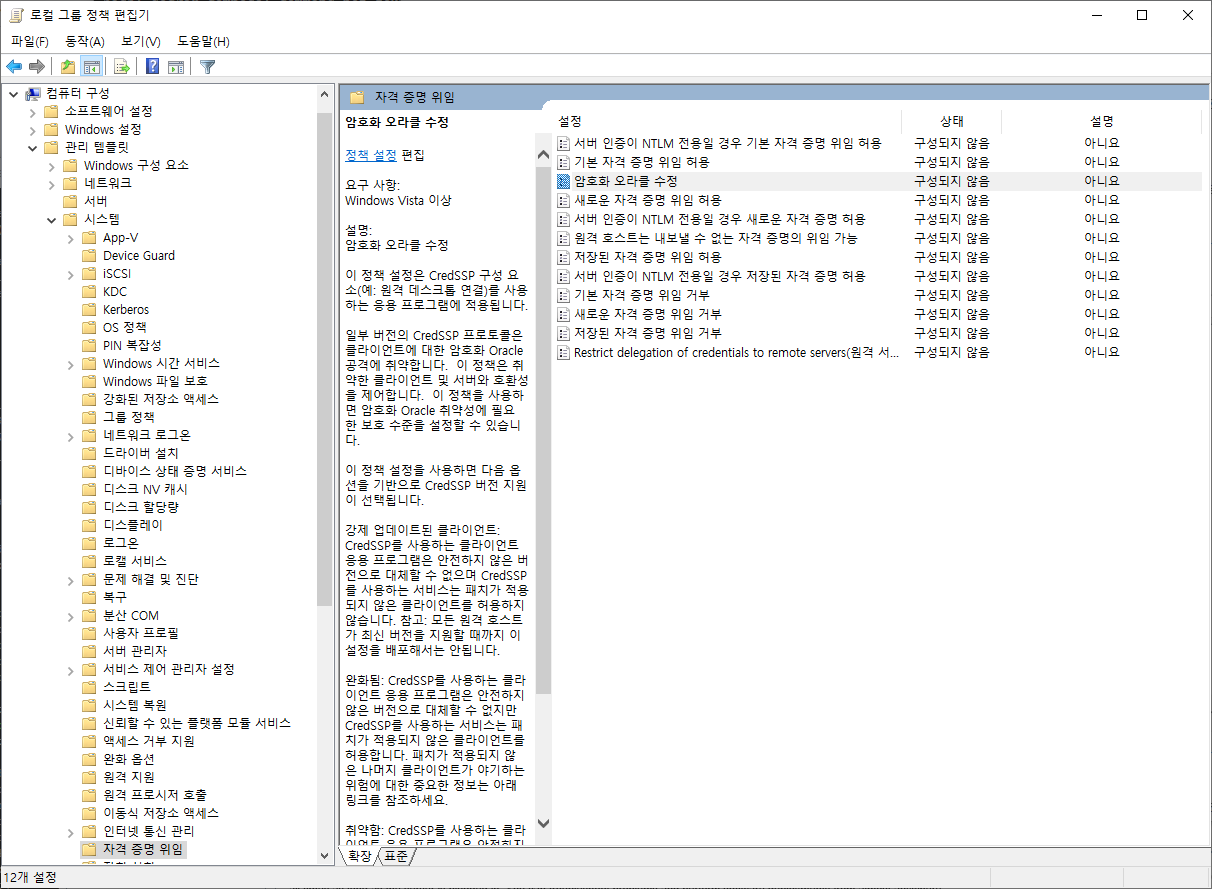Expand the App-V tree node
Viewport: 1212px width, 889px height.
pyautogui.click(x=71, y=237)
